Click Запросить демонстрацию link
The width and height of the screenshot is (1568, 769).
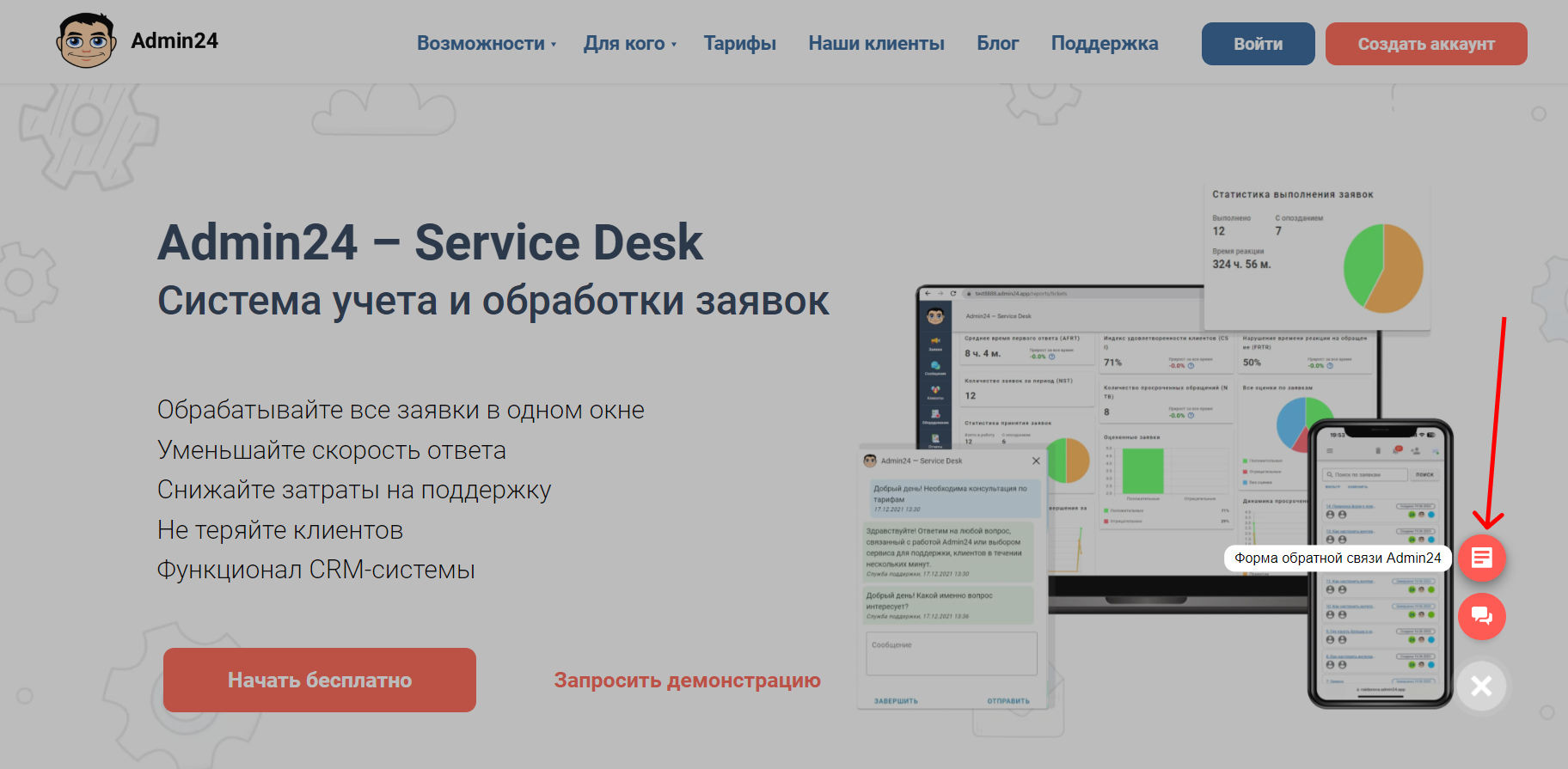(687, 680)
